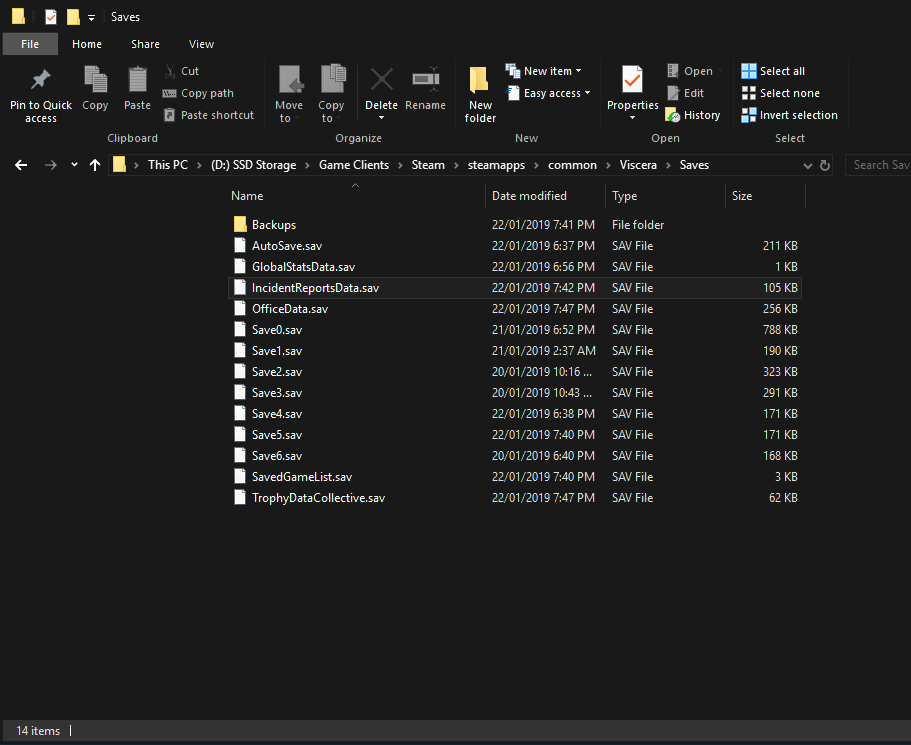Open the Copy to menu
Image resolution: width=911 pixels, height=745 pixels.
click(332, 94)
